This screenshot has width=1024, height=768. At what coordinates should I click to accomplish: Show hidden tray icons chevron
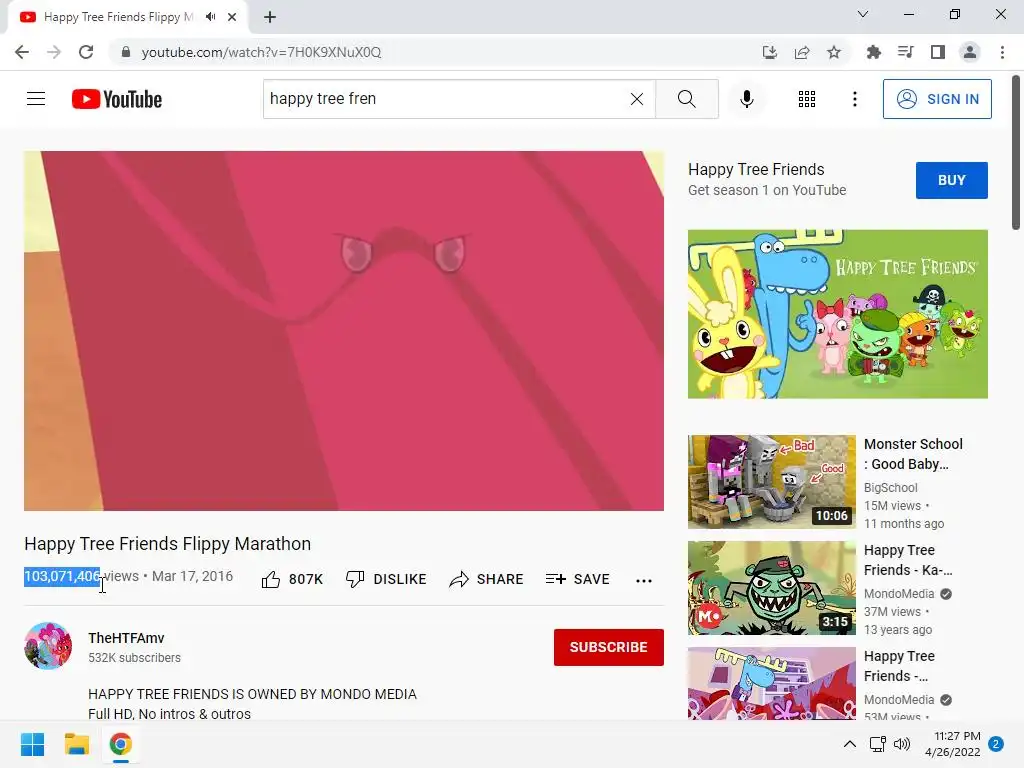pos(850,744)
